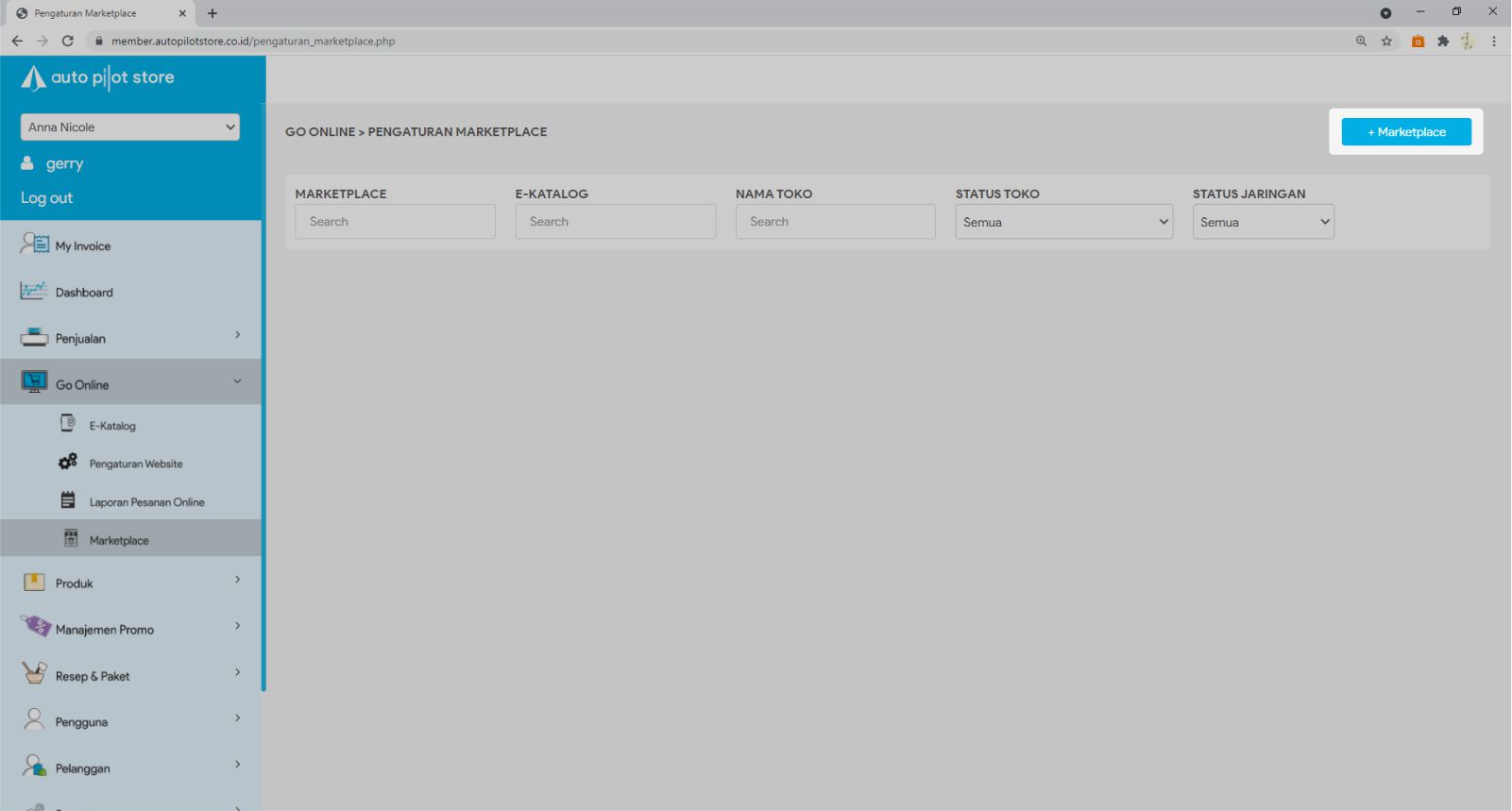The image size is (1512, 811).
Task: Open Dashboard via its chart icon
Action: 33,291
